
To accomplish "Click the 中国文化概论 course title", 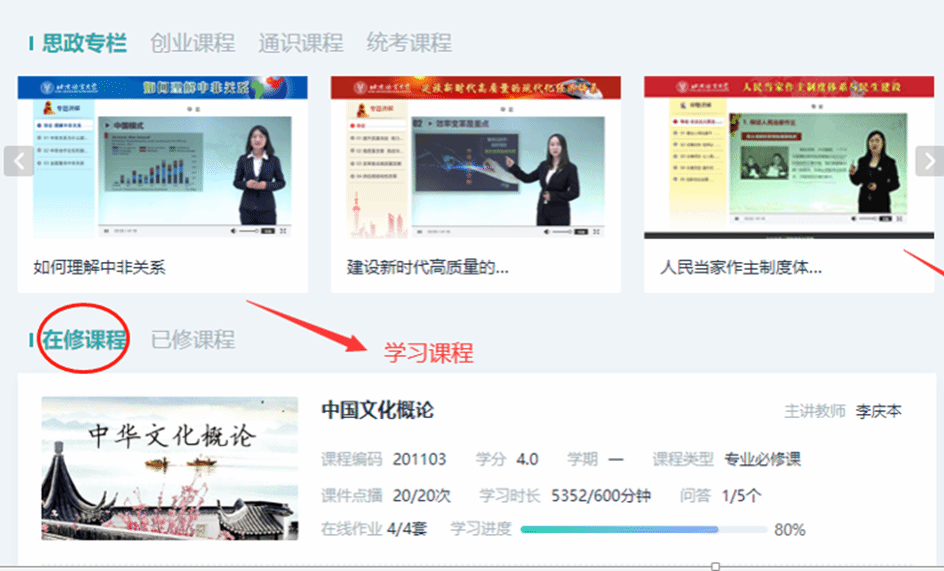I will (377, 411).
